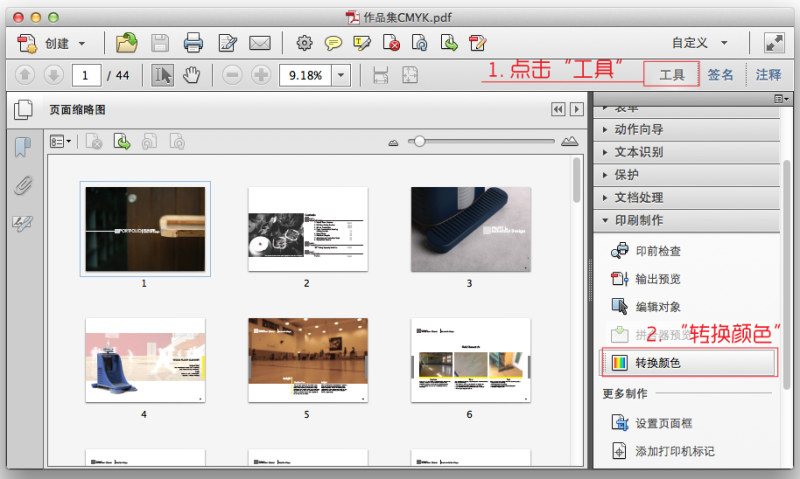The width and height of the screenshot is (800, 479).
Task: Click 转换颜色 Convert Colors tool
Action: (688, 363)
